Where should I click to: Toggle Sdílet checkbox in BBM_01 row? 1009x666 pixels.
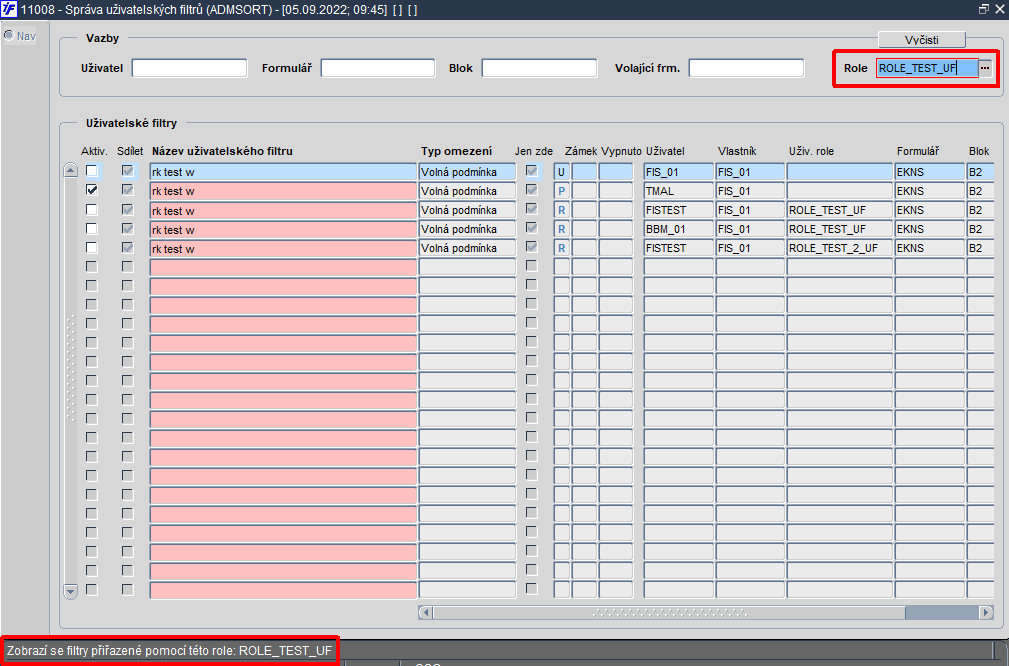point(127,228)
